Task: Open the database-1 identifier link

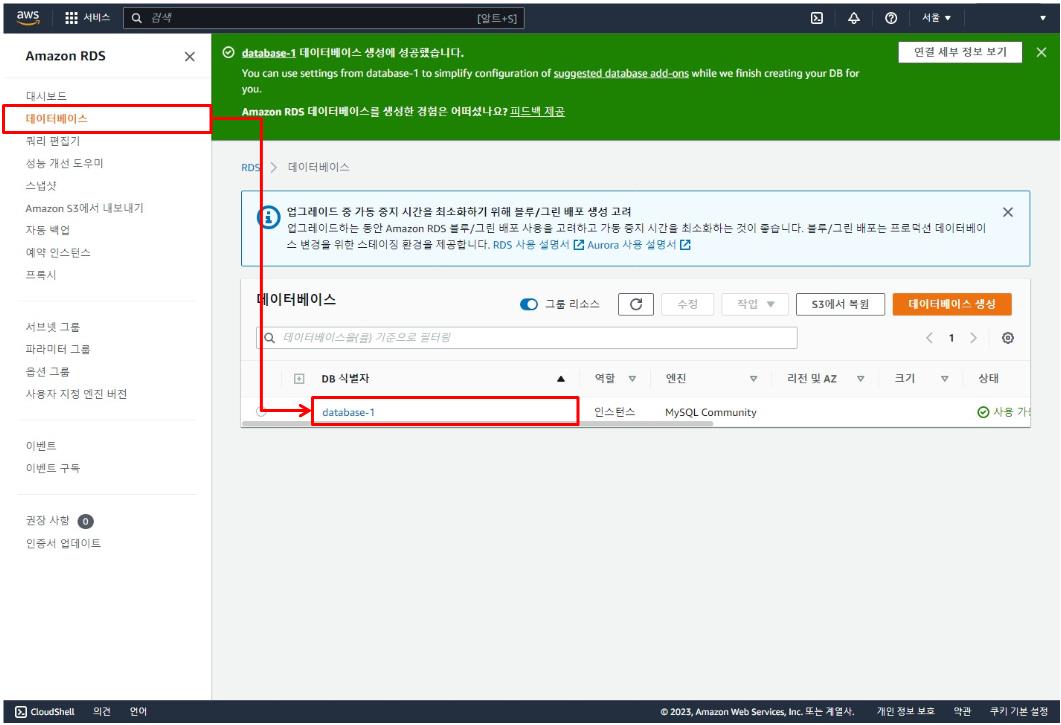Action: 348,412
